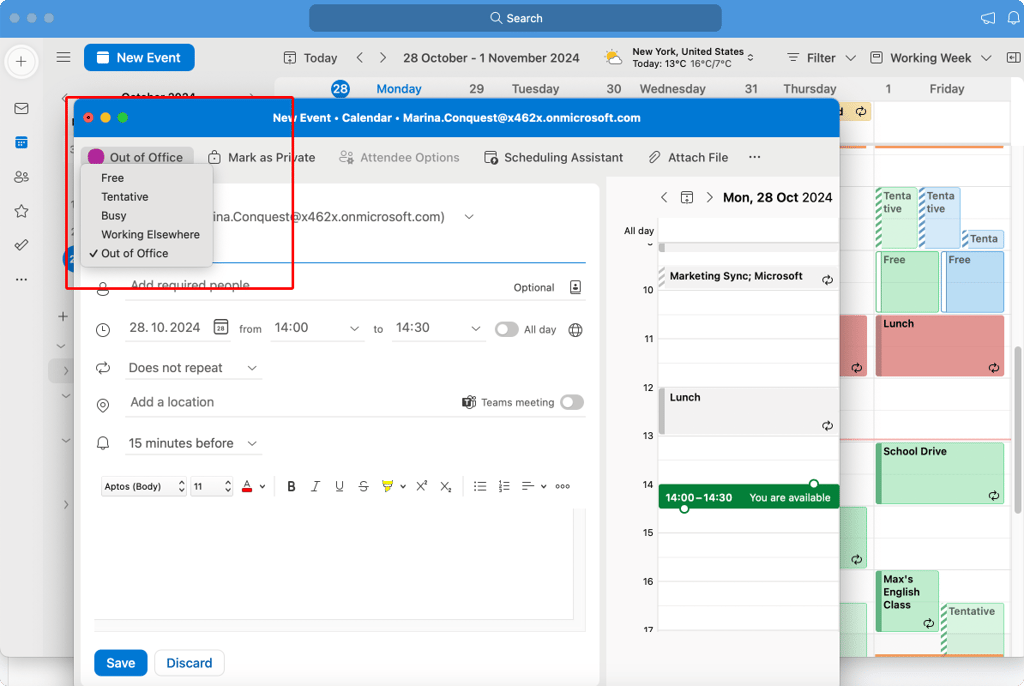1024x686 pixels.
Task: Apply superscript formatting
Action: 422,486
